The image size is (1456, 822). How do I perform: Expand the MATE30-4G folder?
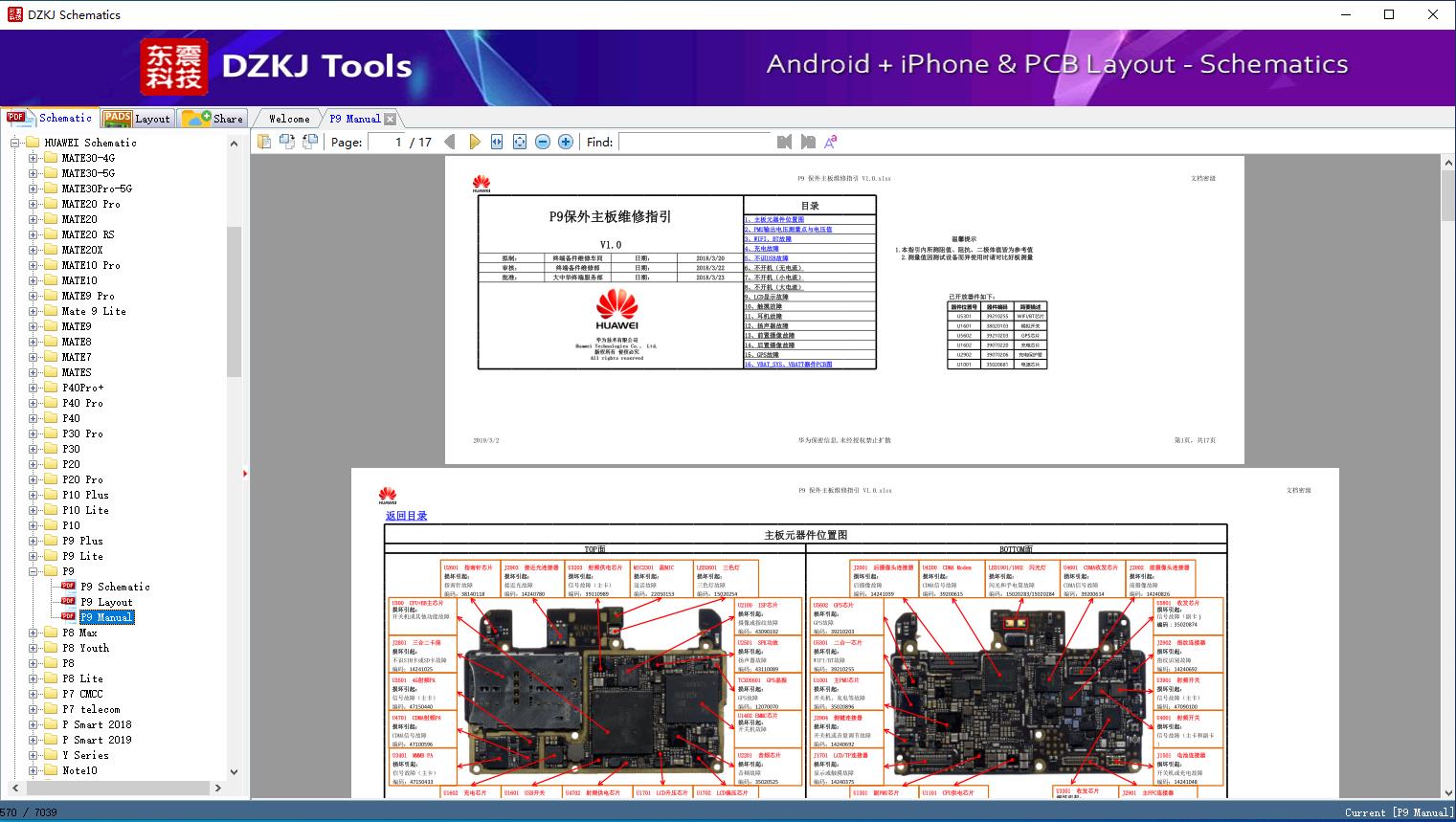(34, 158)
